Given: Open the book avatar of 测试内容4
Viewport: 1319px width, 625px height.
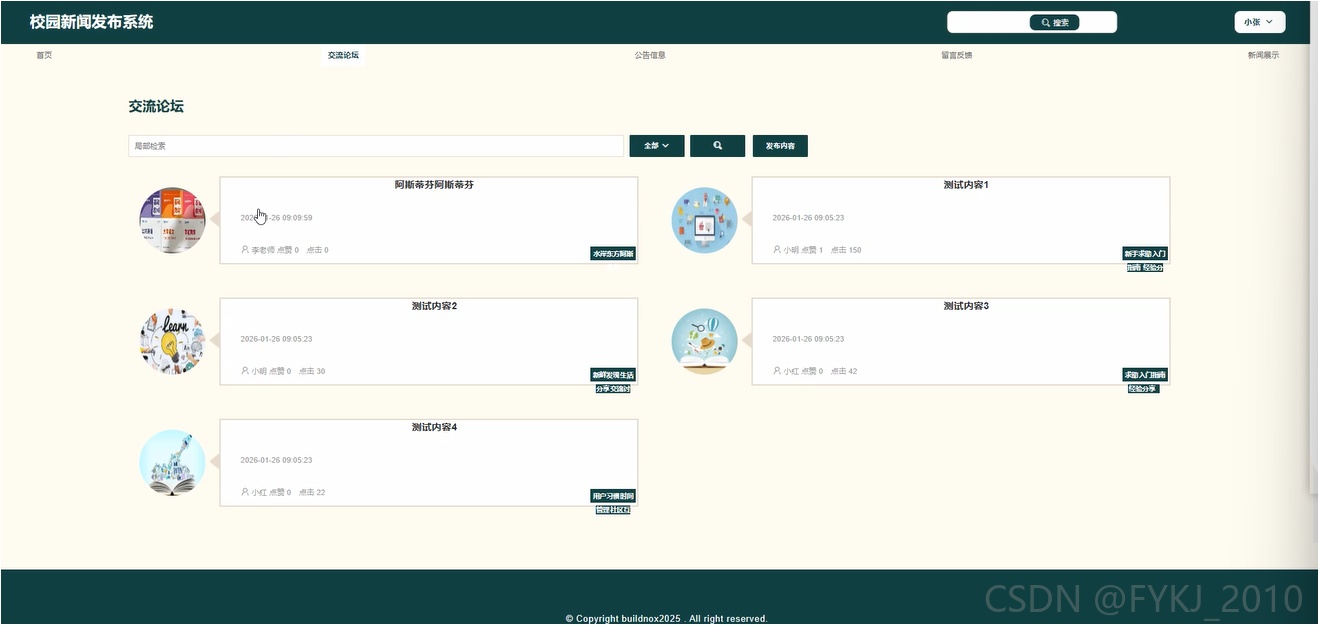Looking at the screenshot, I should coord(173,462).
